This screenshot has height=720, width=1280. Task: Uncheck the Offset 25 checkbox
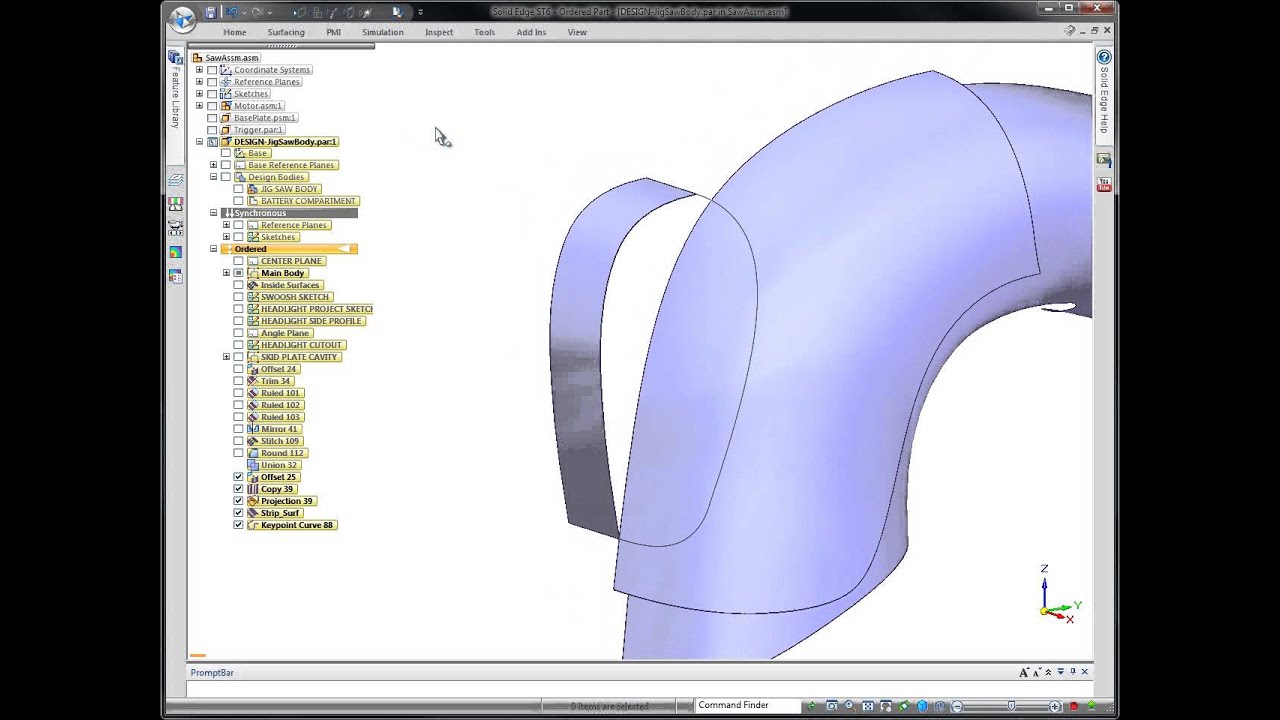[238, 477]
